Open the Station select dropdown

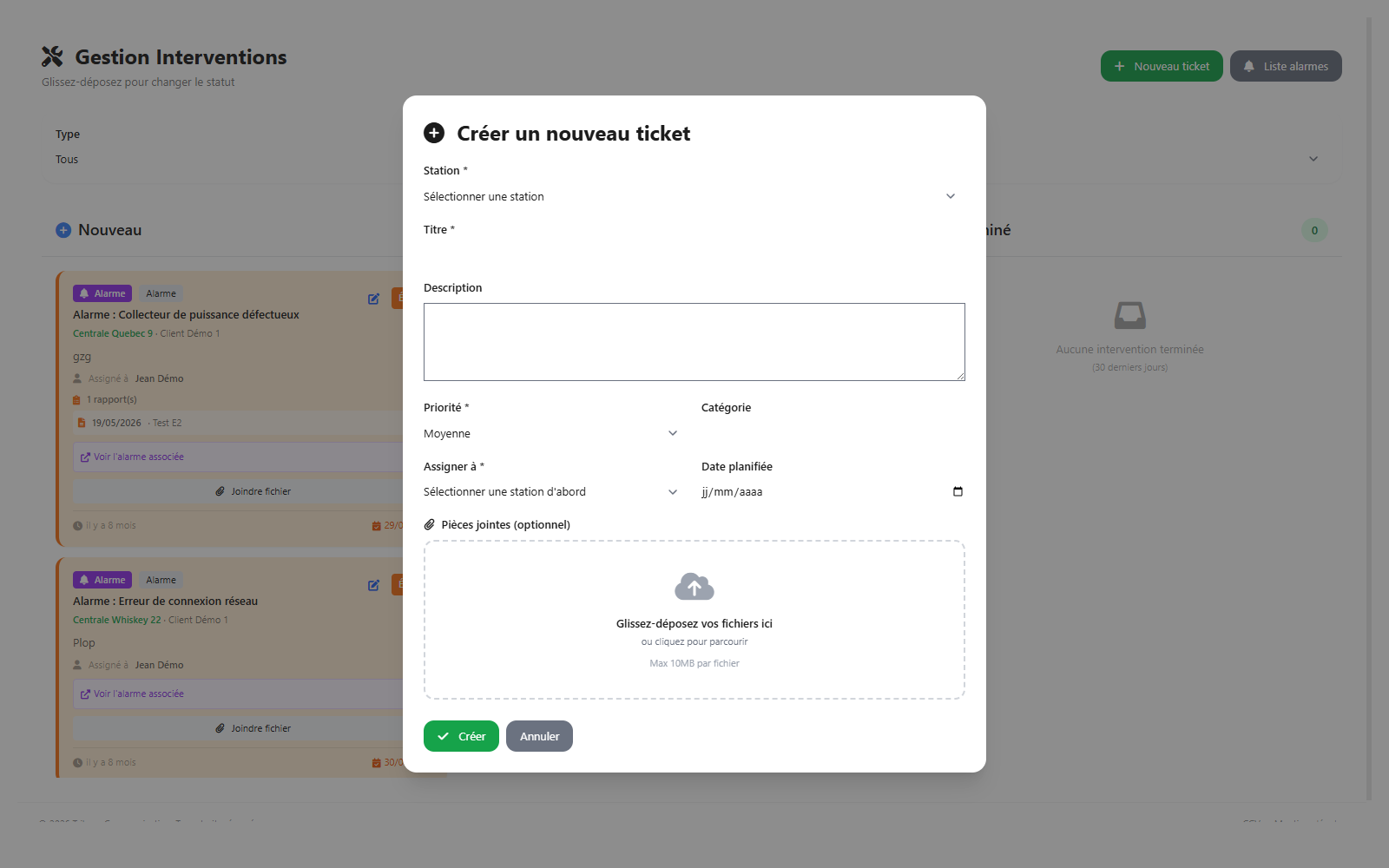click(694, 196)
